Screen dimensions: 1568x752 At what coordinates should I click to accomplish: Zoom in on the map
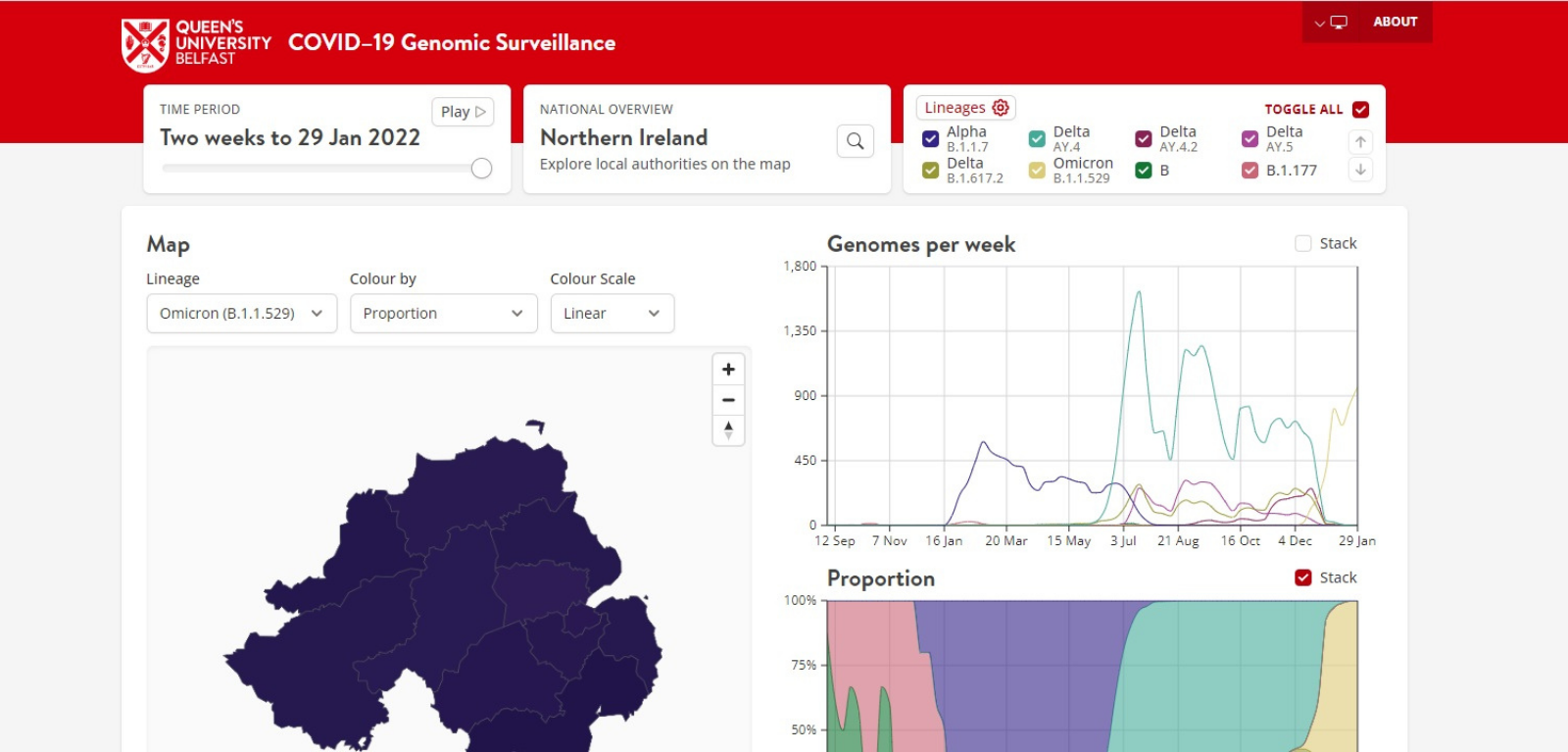click(728, 370)
